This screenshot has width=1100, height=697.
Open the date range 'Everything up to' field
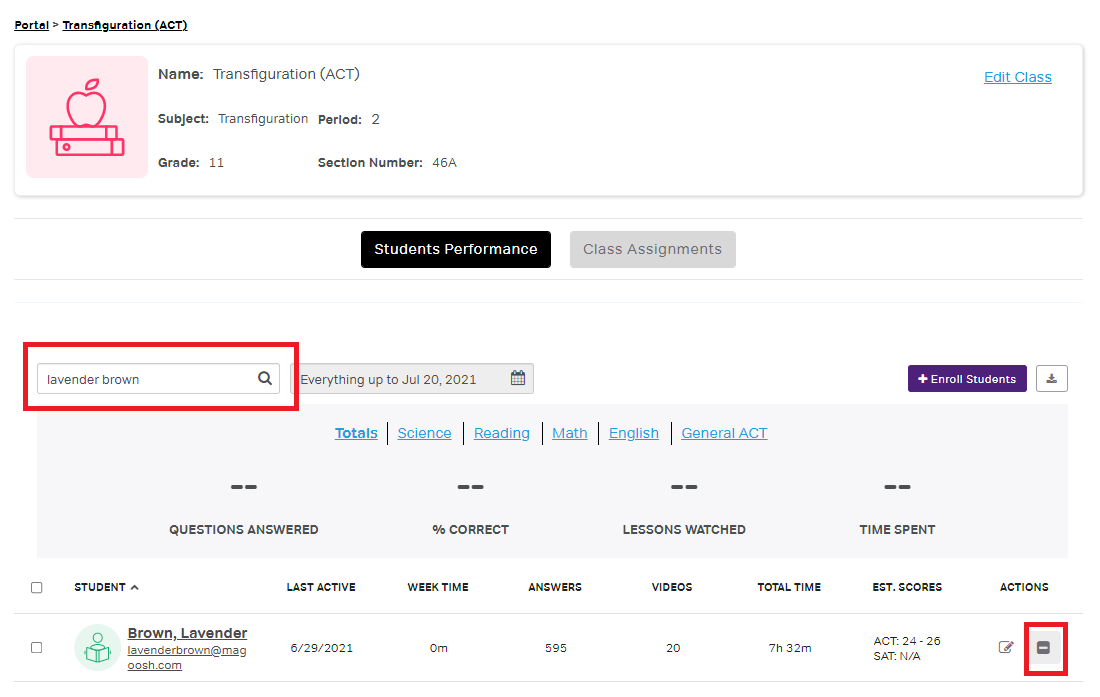click(x=400, y=379)
